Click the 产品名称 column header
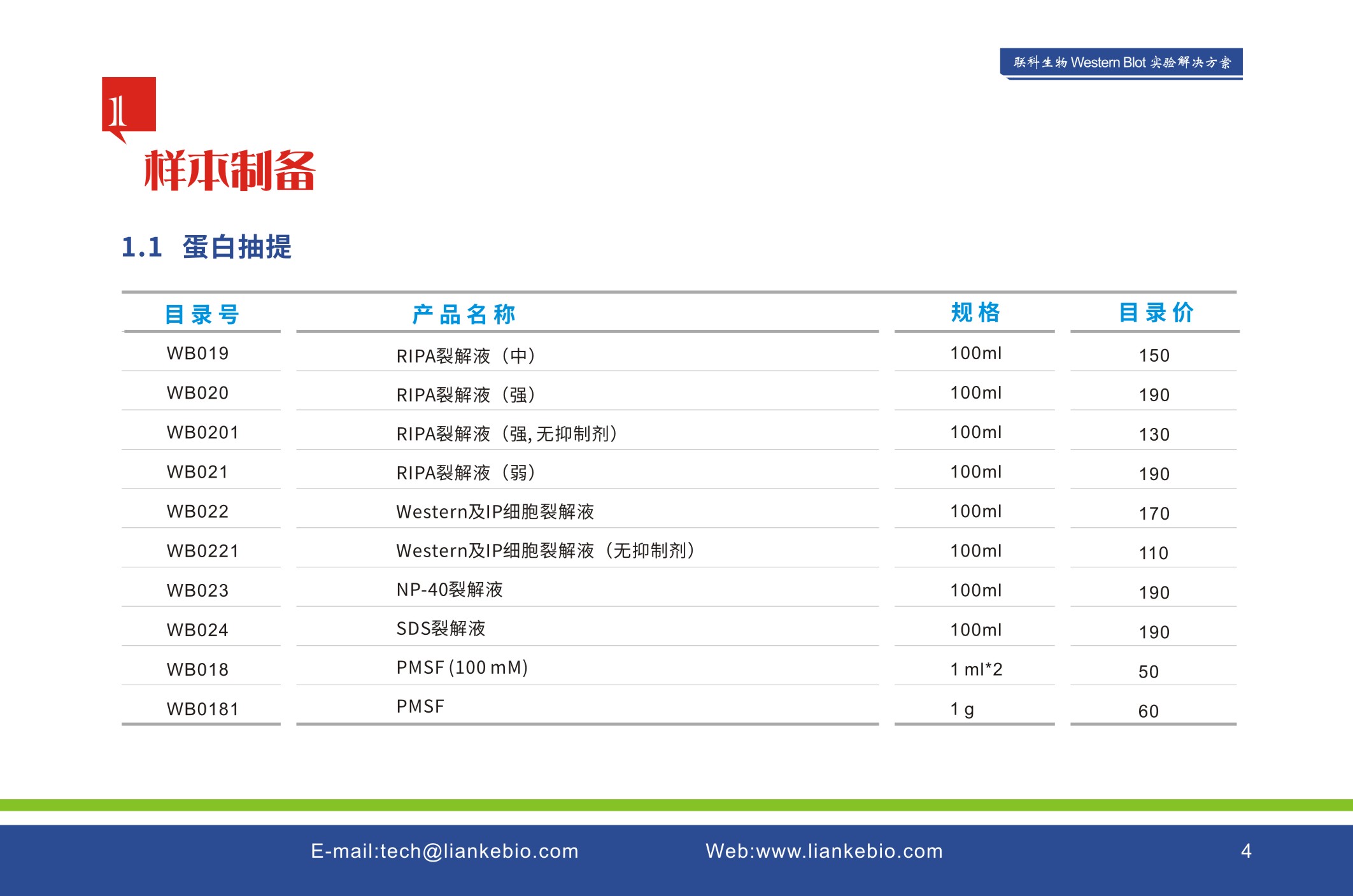The image size is (1353, 896). (x=464, y=314)
